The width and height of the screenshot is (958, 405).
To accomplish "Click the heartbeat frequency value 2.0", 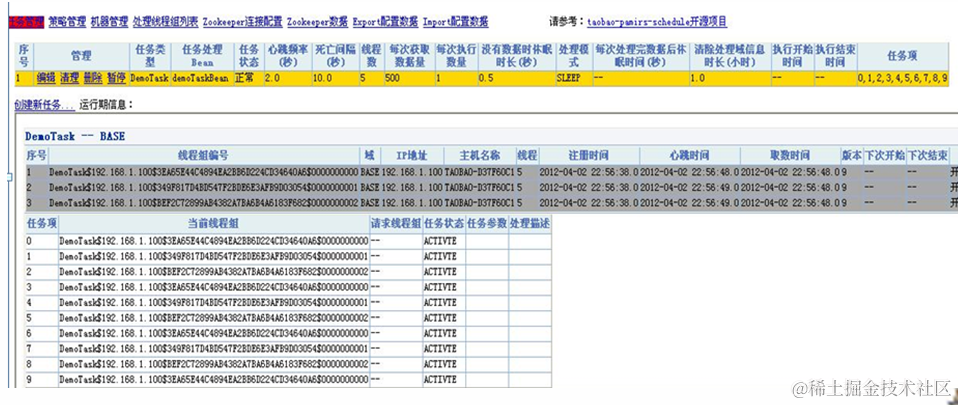I will (287, 78).
